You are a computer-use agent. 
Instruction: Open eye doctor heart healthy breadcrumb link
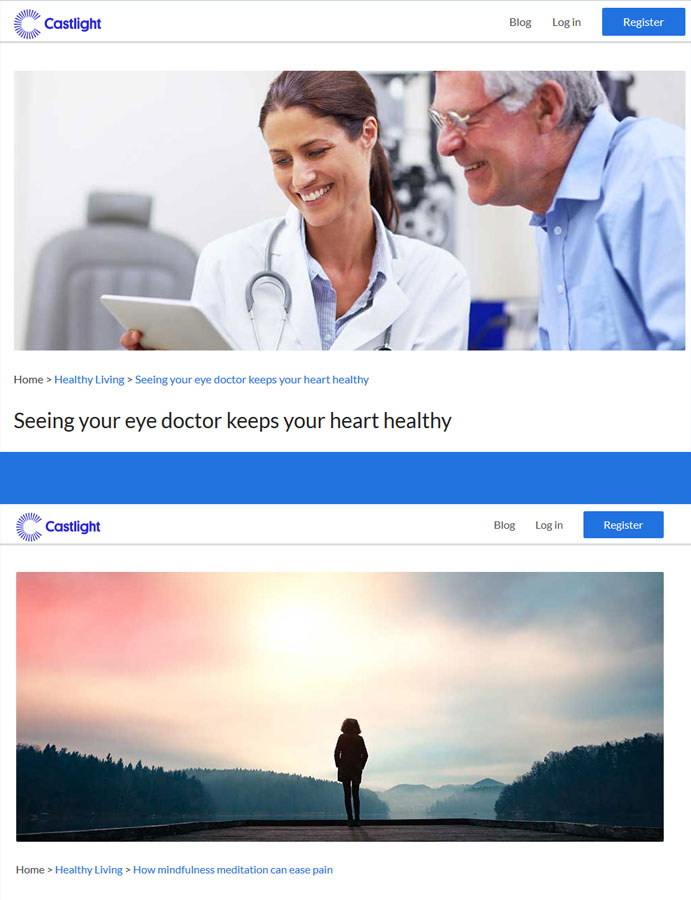click(x=252, y=379)
